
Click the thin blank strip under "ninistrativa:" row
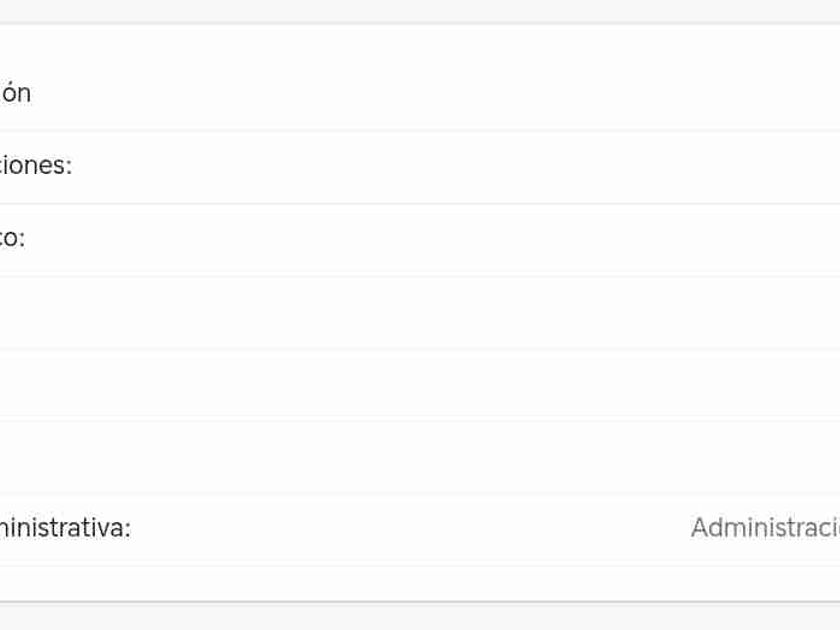(x=420, y=582)
